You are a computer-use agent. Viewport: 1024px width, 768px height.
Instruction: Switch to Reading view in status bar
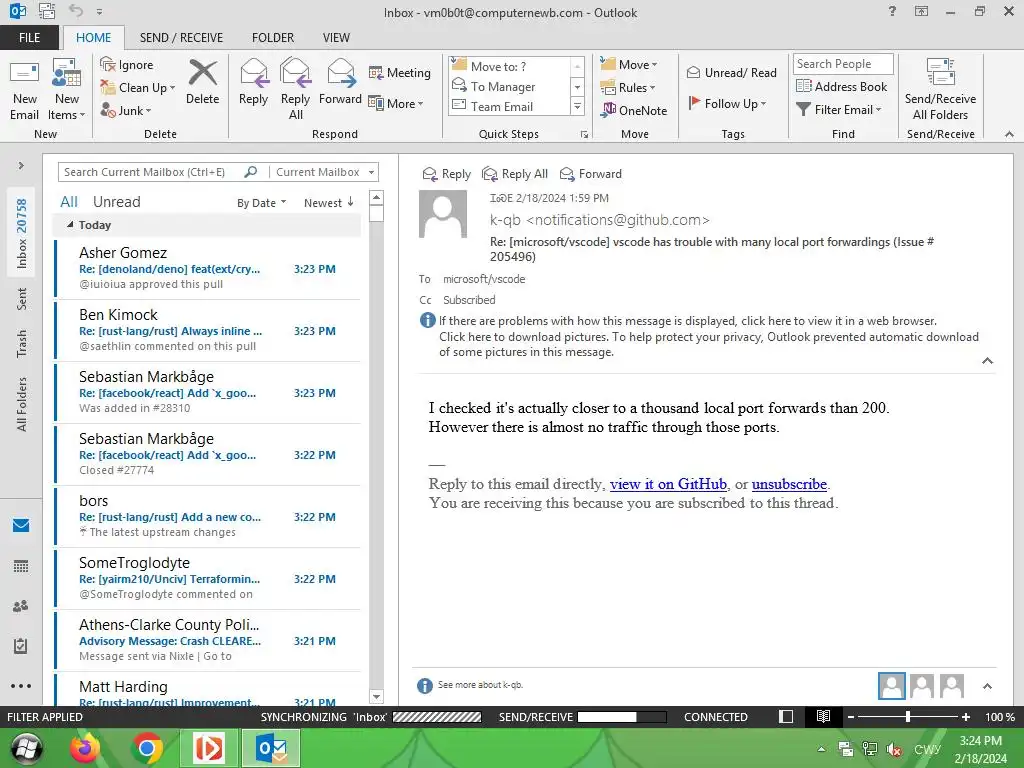823,717
